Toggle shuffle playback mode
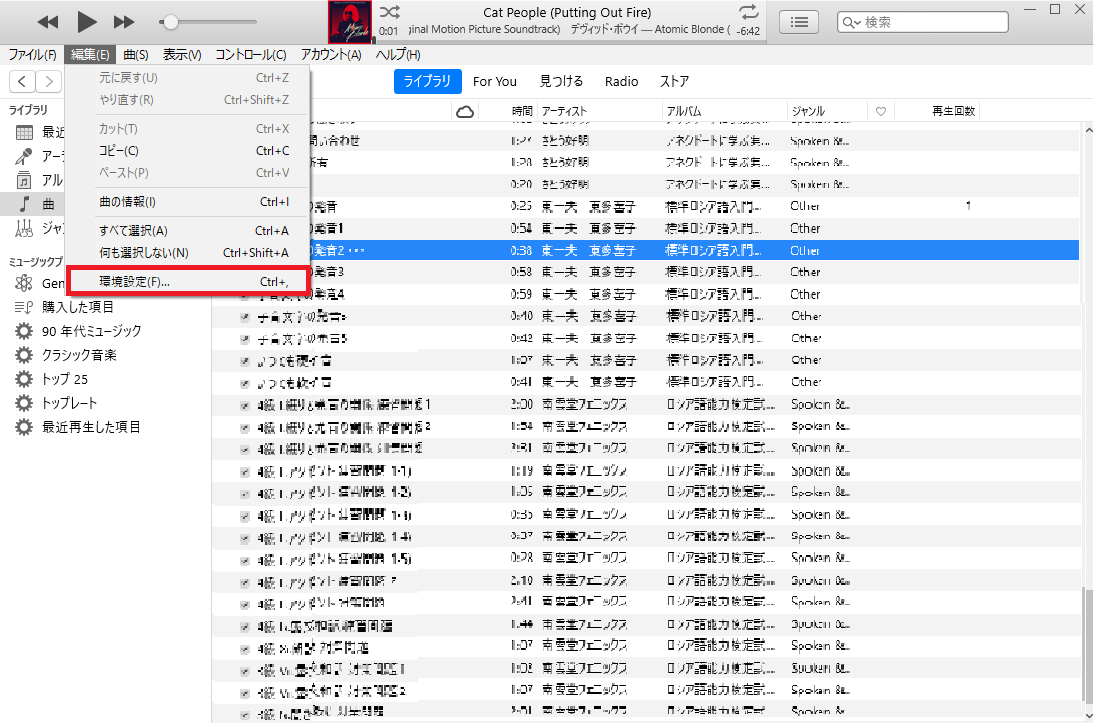 (x=389, y=13)
